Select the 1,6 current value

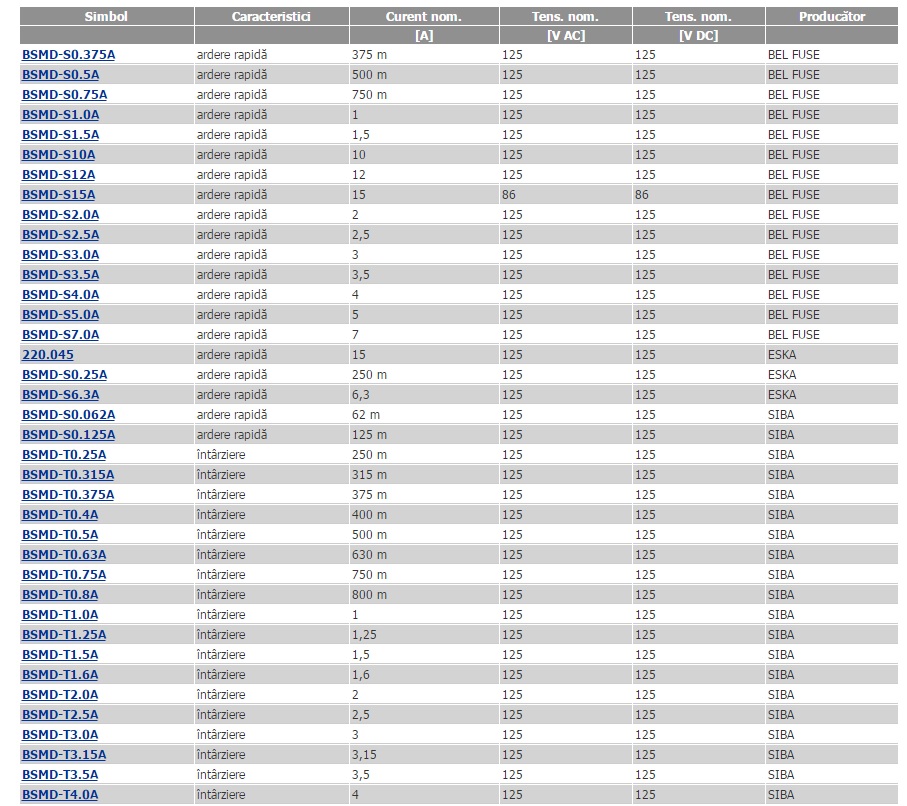tap(360, 675)
